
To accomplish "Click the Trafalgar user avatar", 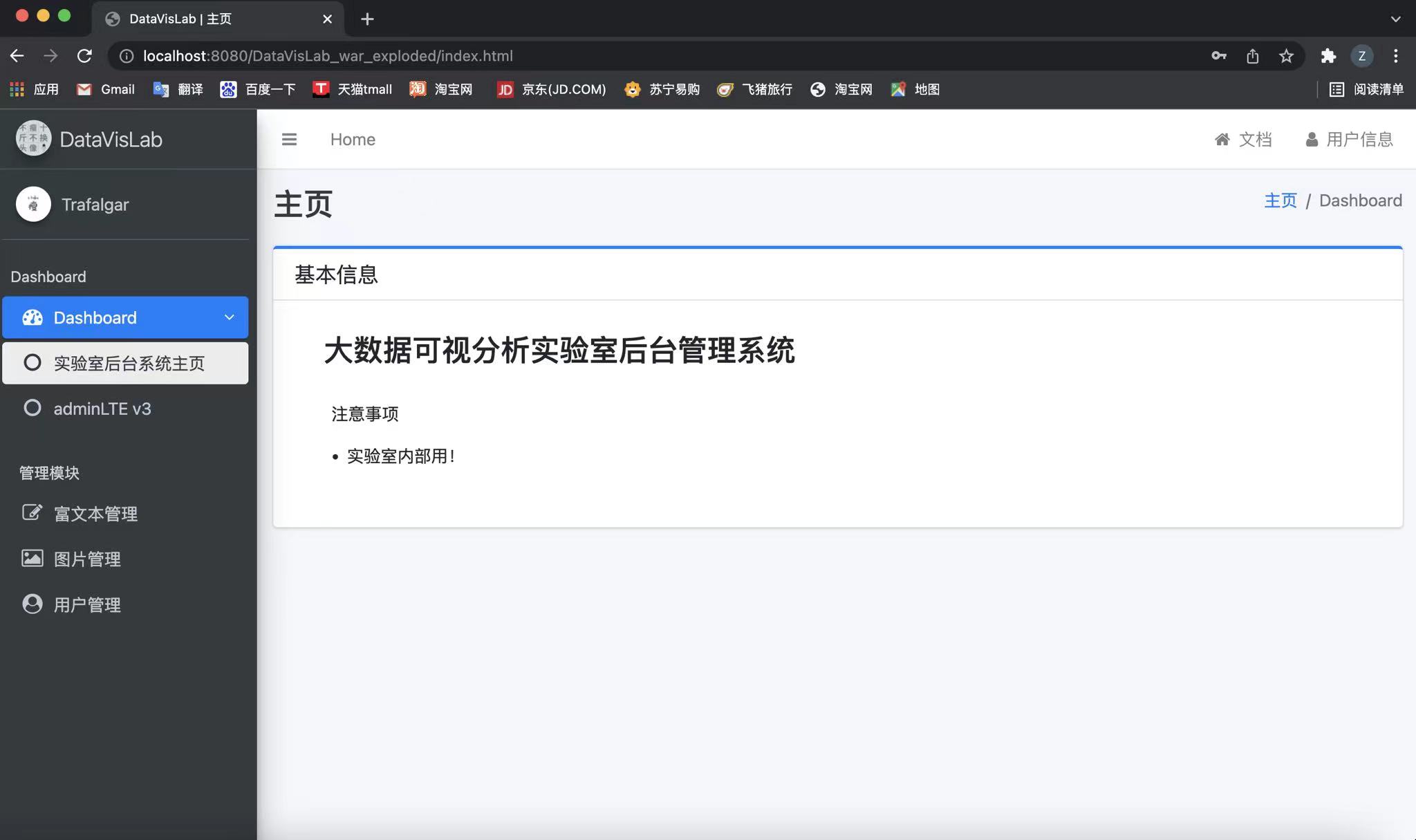I will point(32,204).
